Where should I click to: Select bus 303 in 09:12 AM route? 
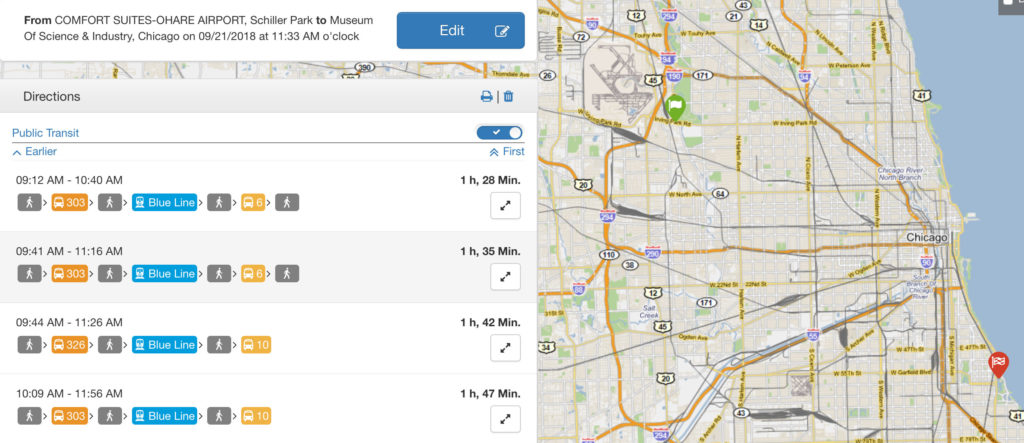[69, 203]
